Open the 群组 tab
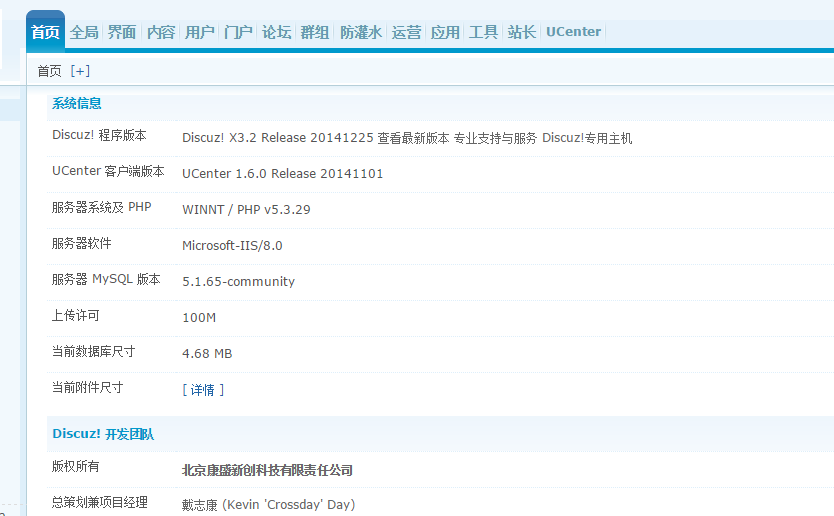 click(x=315, y=32)
